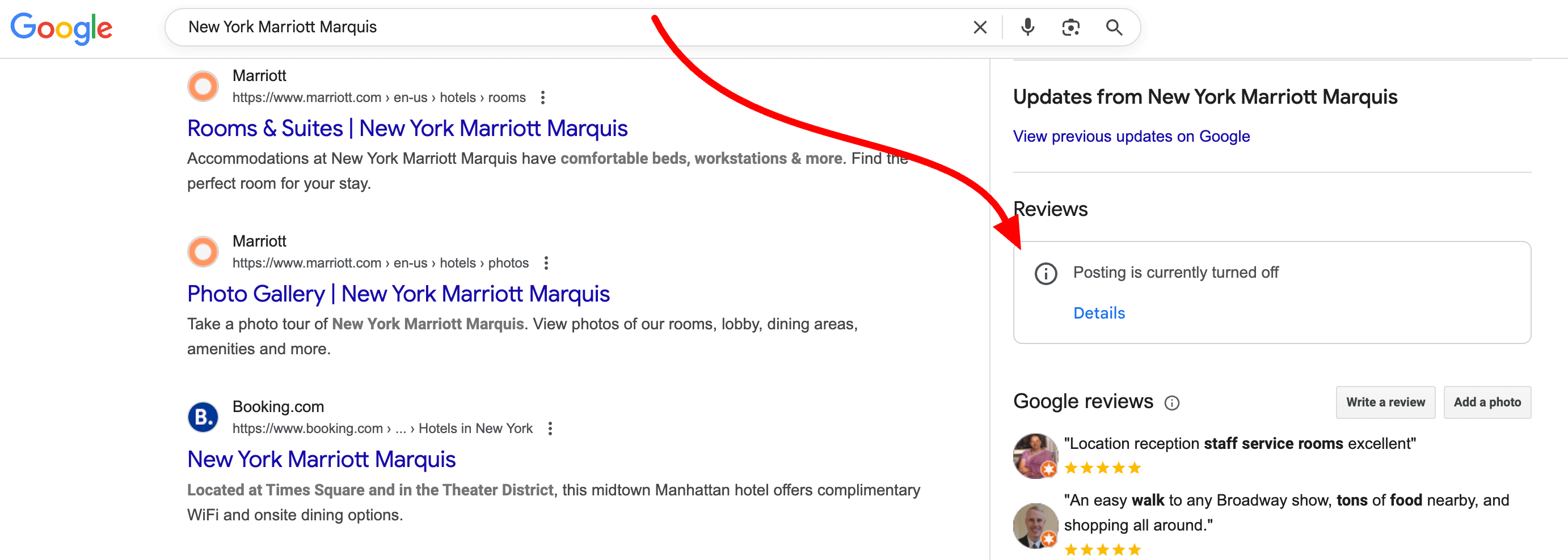
Task: Open the Rooms & Suites result link
Action: pos(407,128)
